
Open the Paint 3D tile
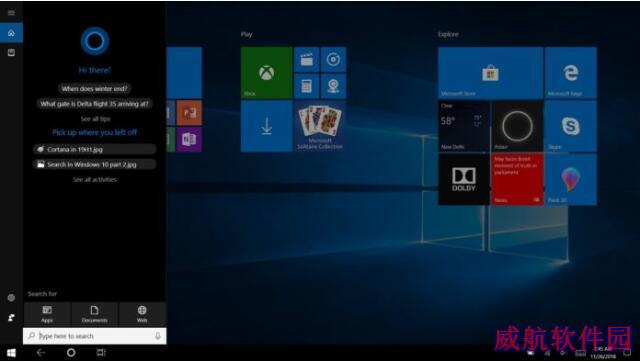click(571, 180)
